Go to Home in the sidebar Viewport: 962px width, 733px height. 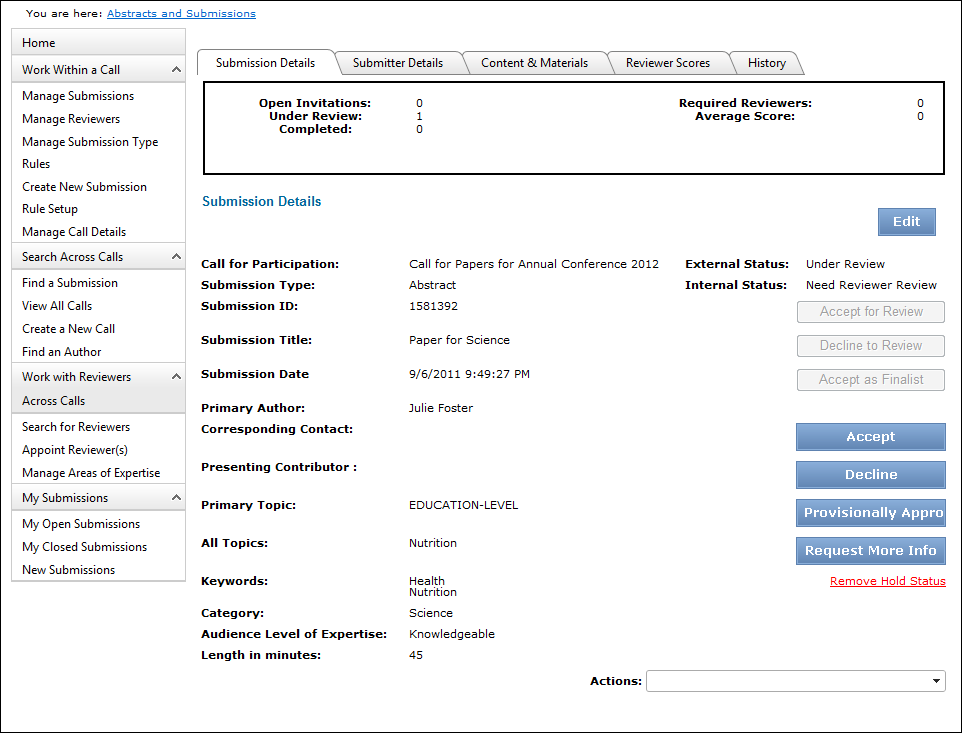pos(39,43)
